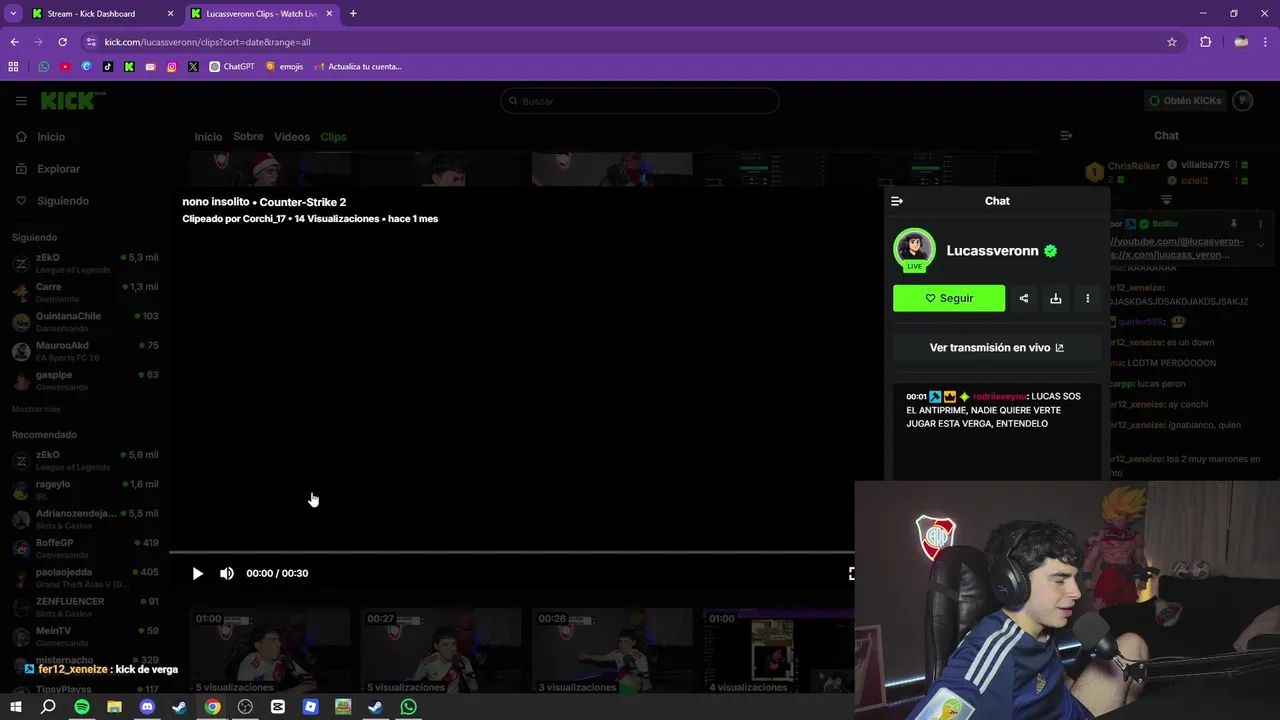Image resolution: width=1280 pixels, height=720 pixels.
Task: Open the 00:26 clip thumbnail
Action: (x=612, y=650)
